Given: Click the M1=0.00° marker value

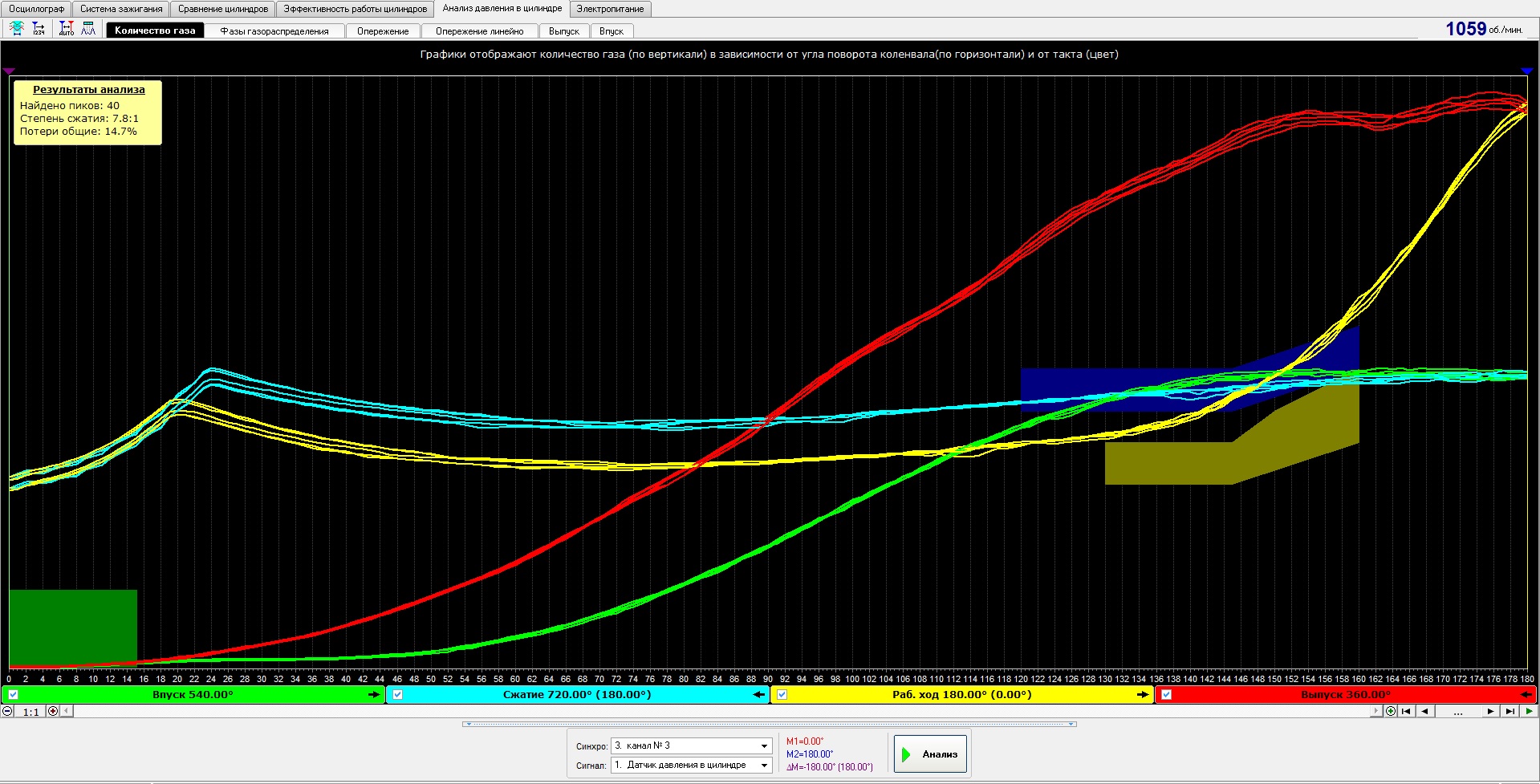Looking at the screenshot, I should [x=805, y=741].
